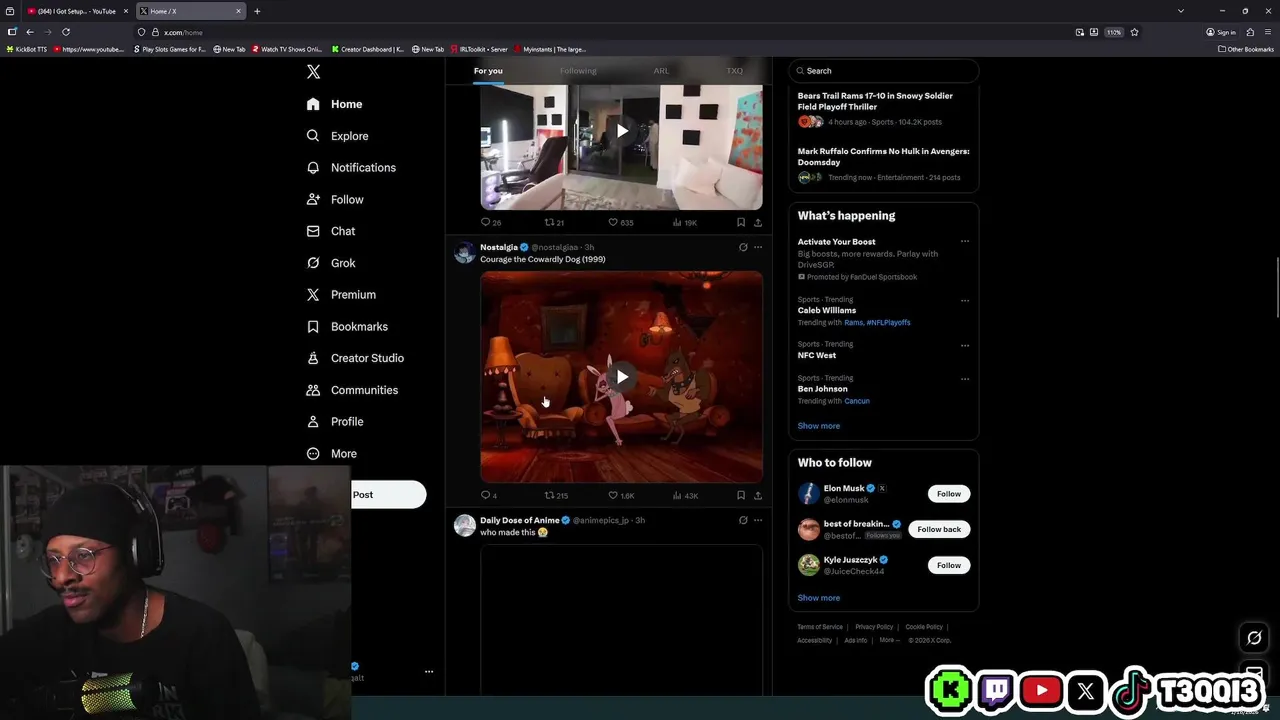Show more under Who to follow

818,598
